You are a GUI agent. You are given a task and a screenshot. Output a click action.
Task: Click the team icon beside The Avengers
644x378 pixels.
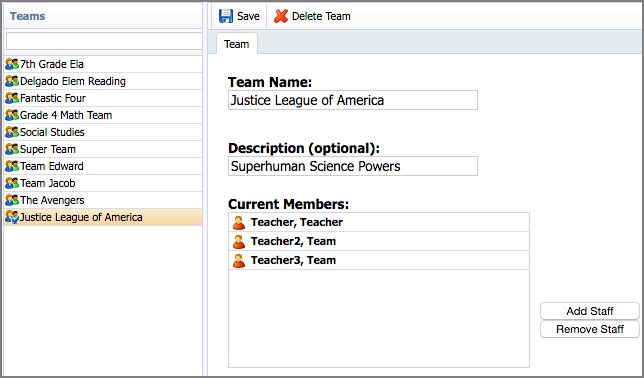click(x=12, y=200)
